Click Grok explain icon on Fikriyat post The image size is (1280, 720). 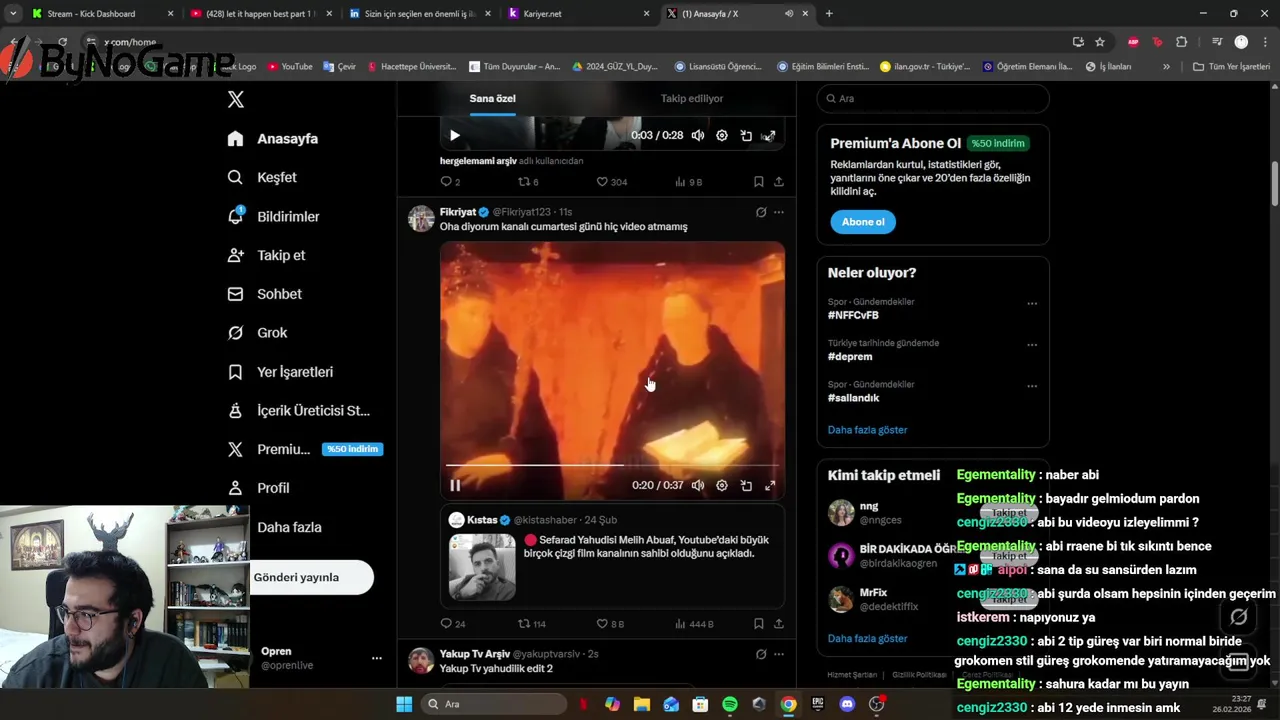pos(761,212)
